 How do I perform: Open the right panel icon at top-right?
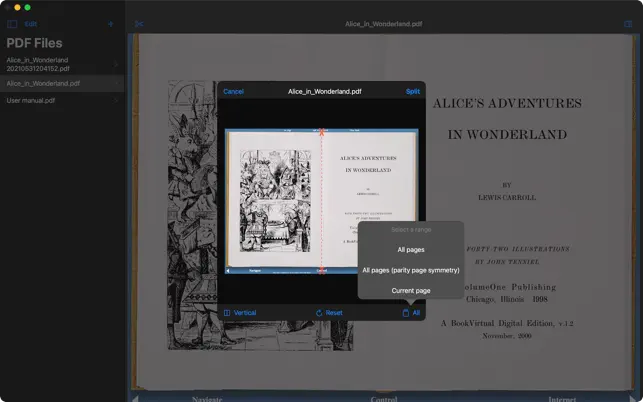click(628, 24)
